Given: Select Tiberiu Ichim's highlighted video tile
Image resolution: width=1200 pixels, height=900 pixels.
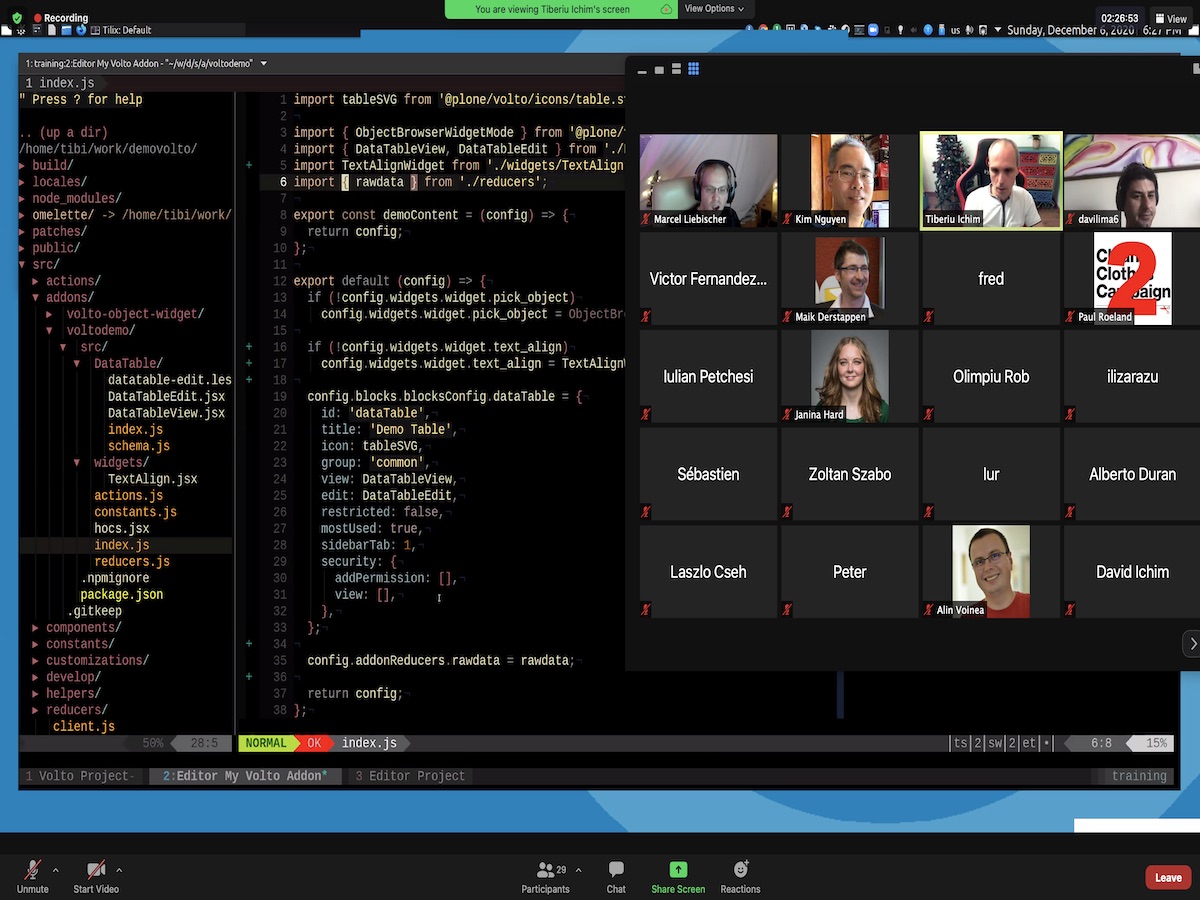Looking at the screenshot, I should coord(991,181).
